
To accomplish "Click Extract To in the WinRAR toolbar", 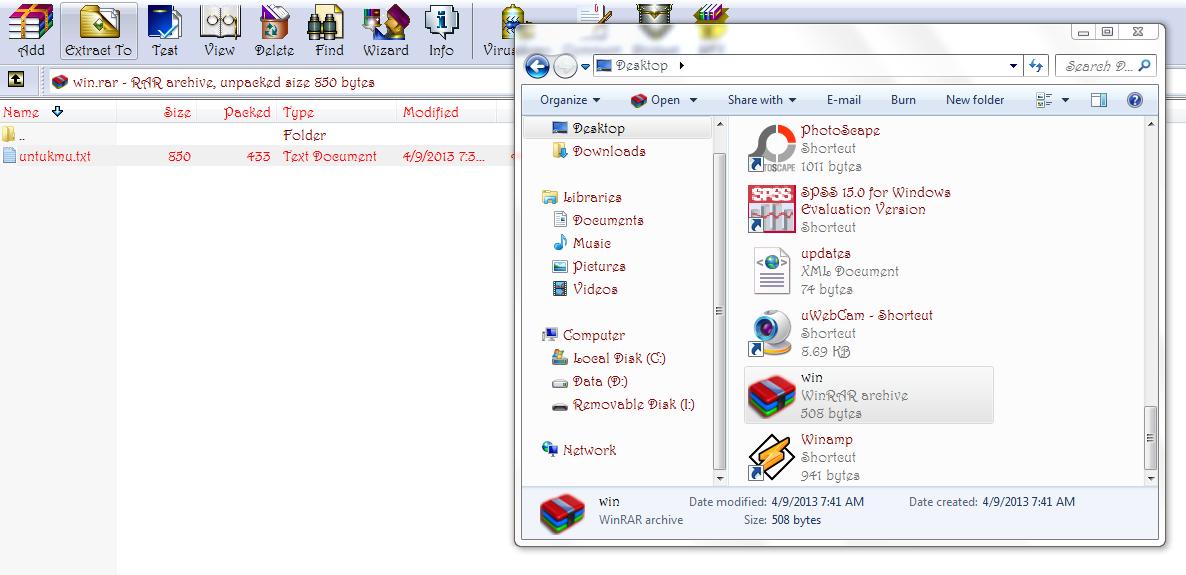I will (98, 31).
